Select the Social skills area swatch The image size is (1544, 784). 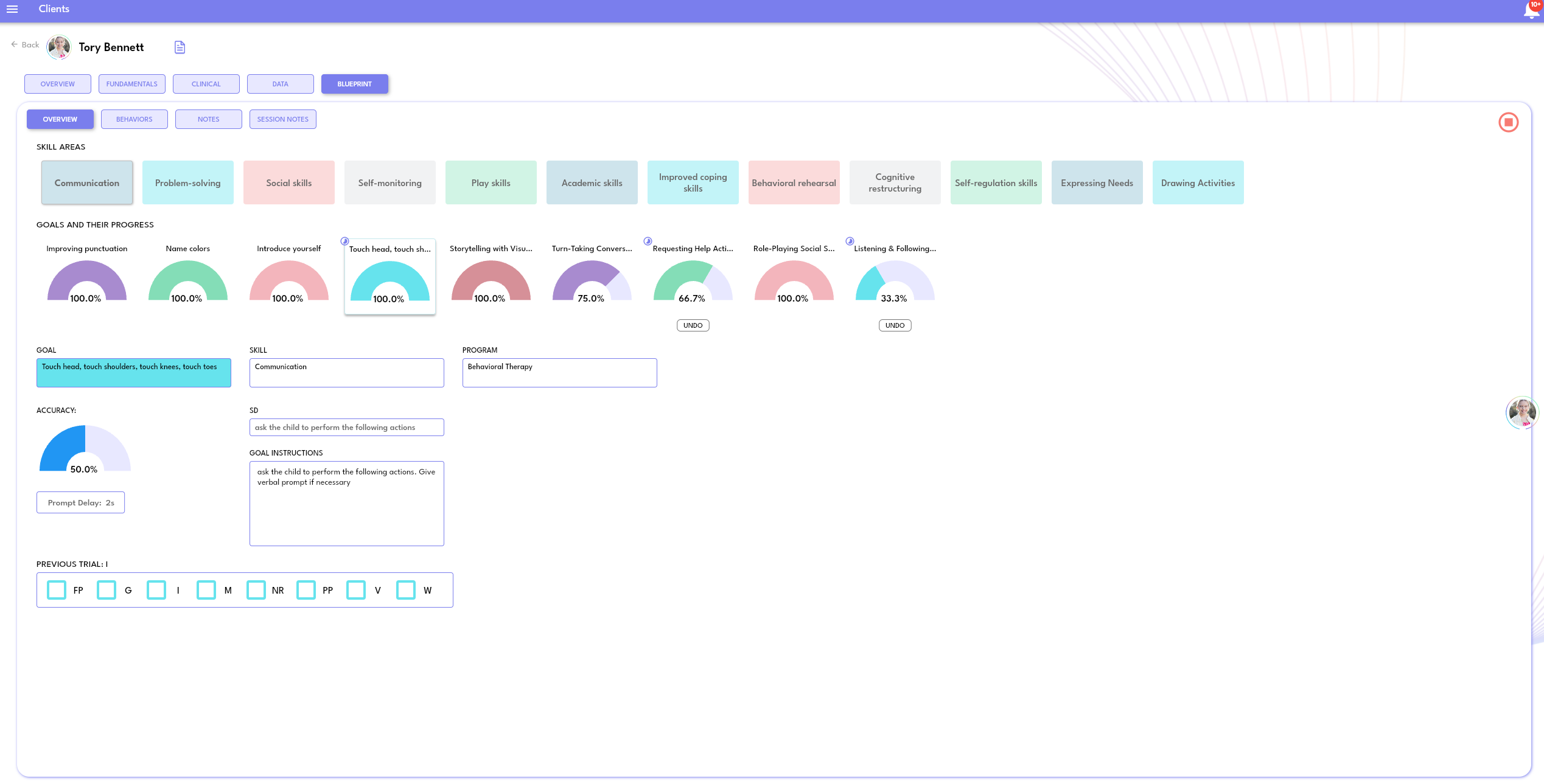[x=289, y=182]
